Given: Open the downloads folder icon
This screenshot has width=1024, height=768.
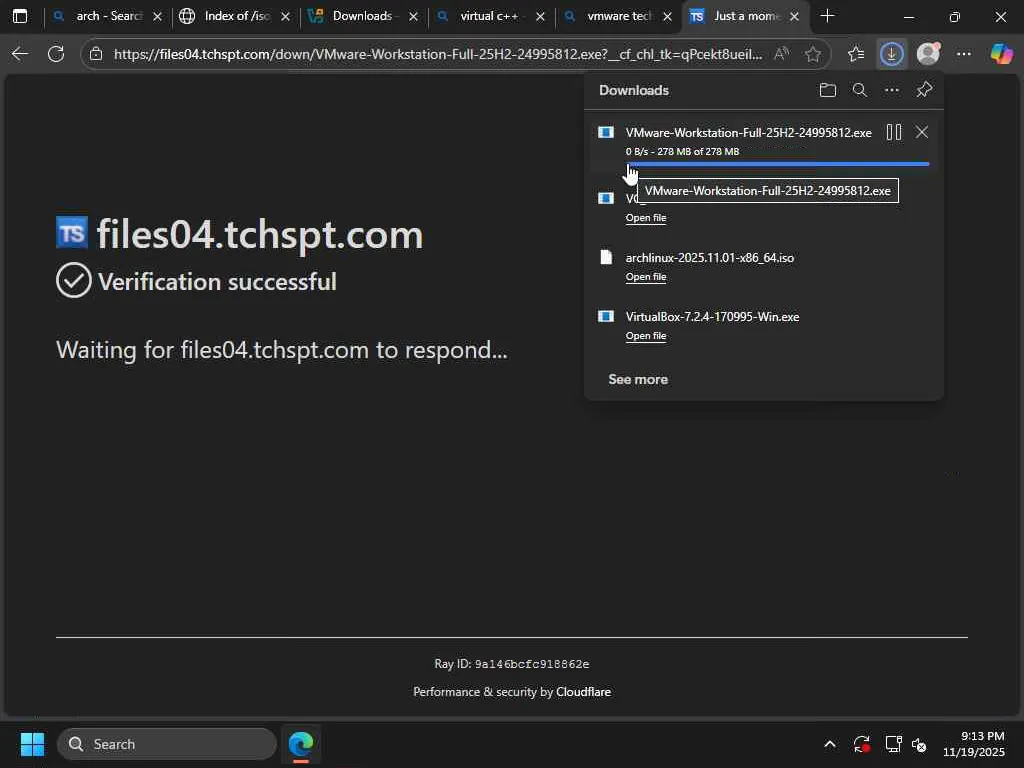Looking at the screenshot, I should coord(827,90).
